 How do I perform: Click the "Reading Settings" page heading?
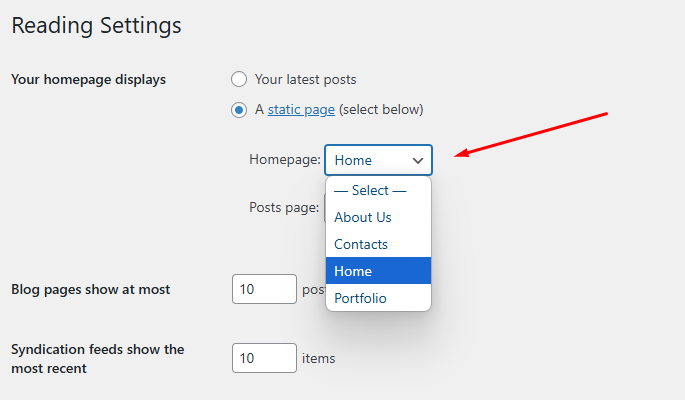point(97,25)
